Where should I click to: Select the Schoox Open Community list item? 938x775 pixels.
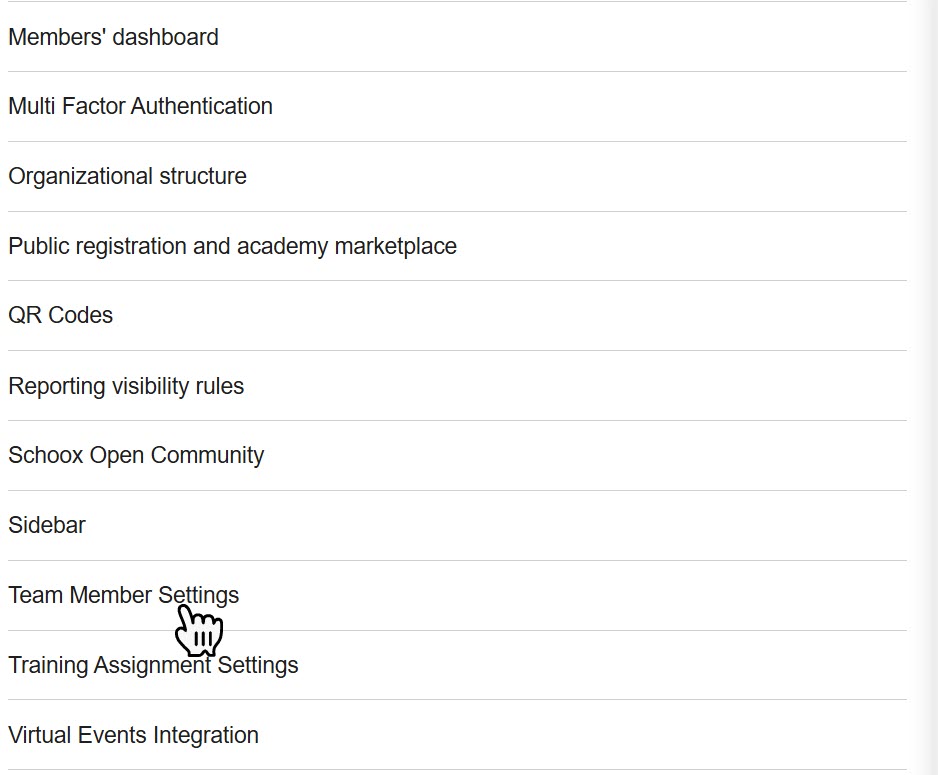tap(136, 455)
